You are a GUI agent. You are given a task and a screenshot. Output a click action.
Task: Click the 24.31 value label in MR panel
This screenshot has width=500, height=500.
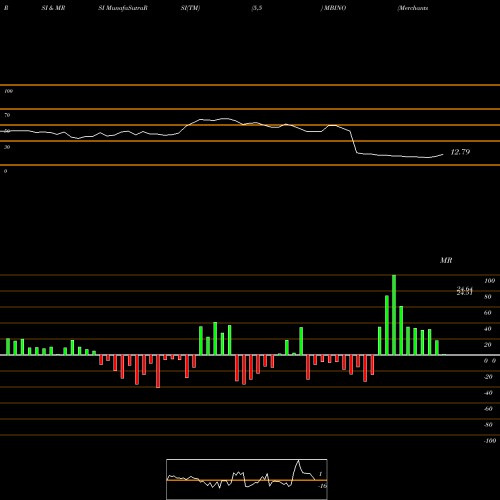tap(465, 293)
